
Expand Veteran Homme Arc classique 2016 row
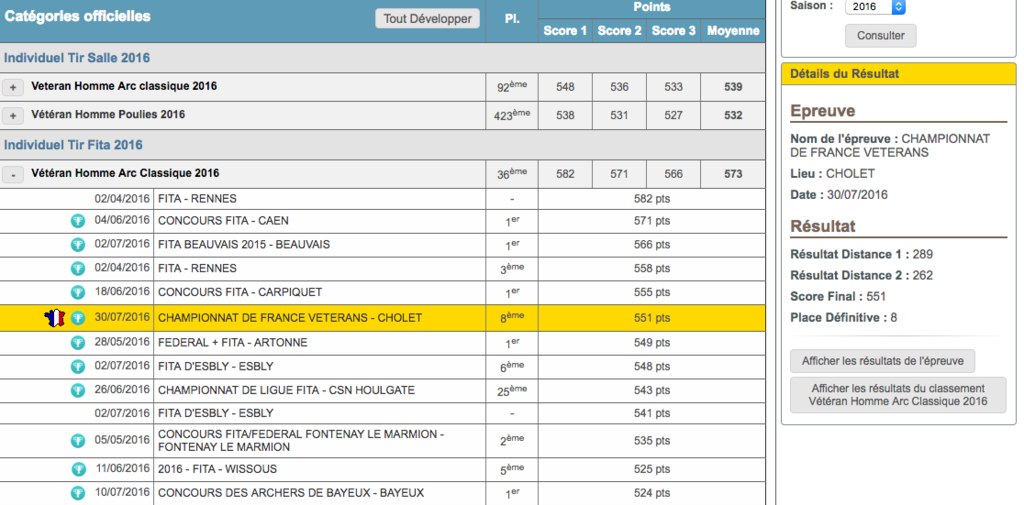13,87
